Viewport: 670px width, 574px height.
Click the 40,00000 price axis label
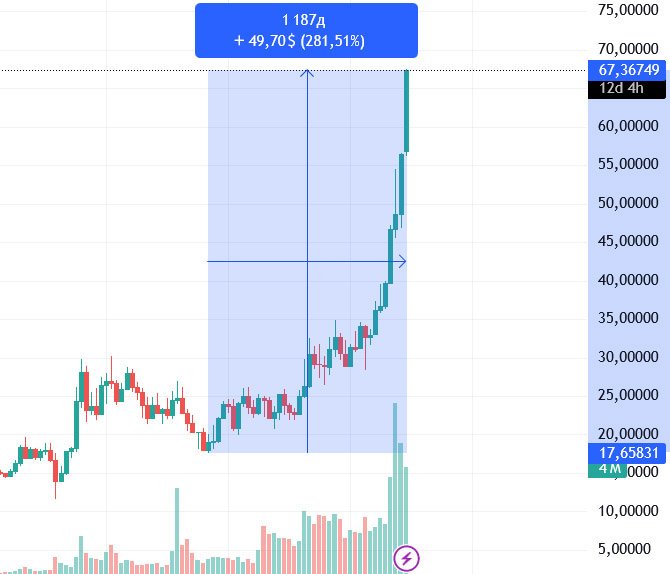pyautogui.click(x=626, y=280)
